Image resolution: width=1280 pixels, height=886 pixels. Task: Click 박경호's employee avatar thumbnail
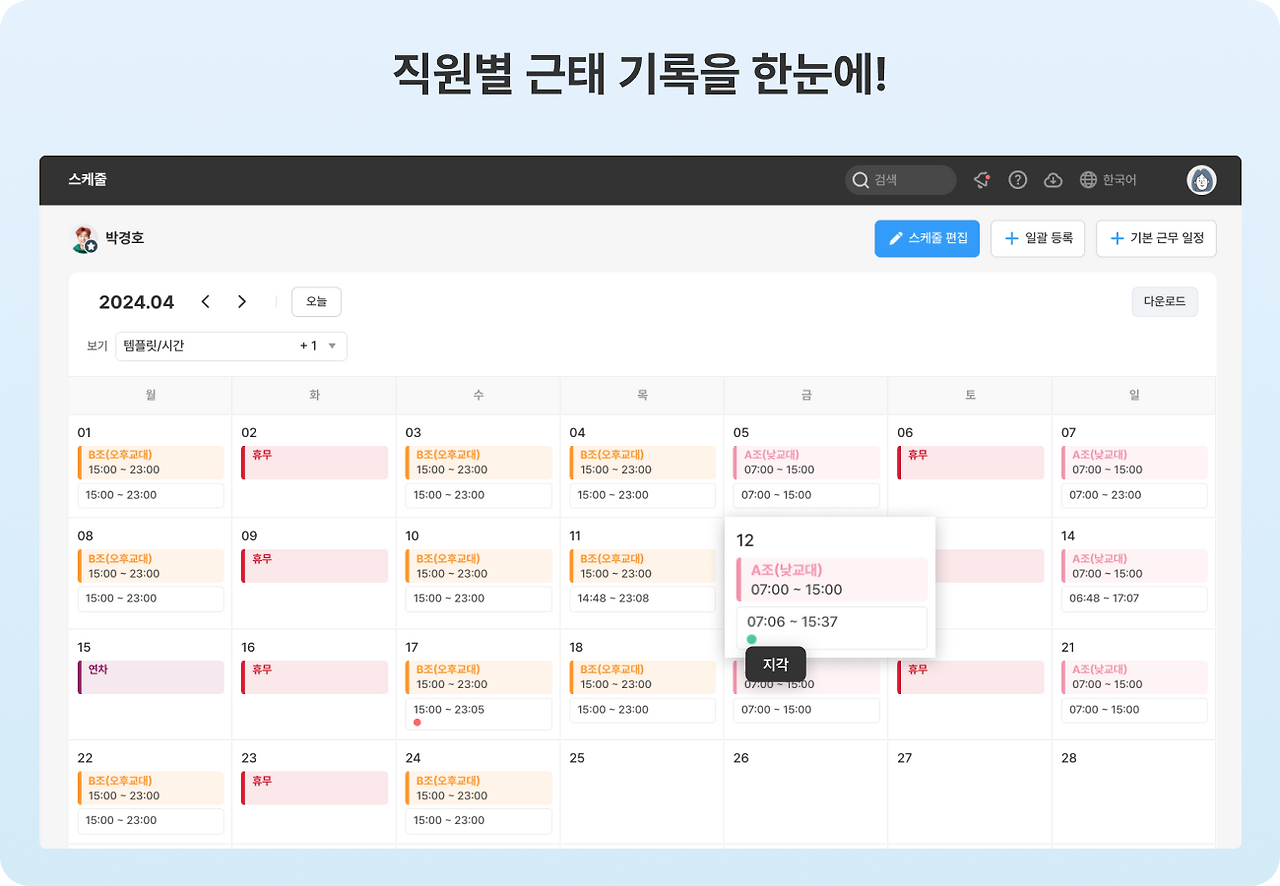(x=83, y=238)
